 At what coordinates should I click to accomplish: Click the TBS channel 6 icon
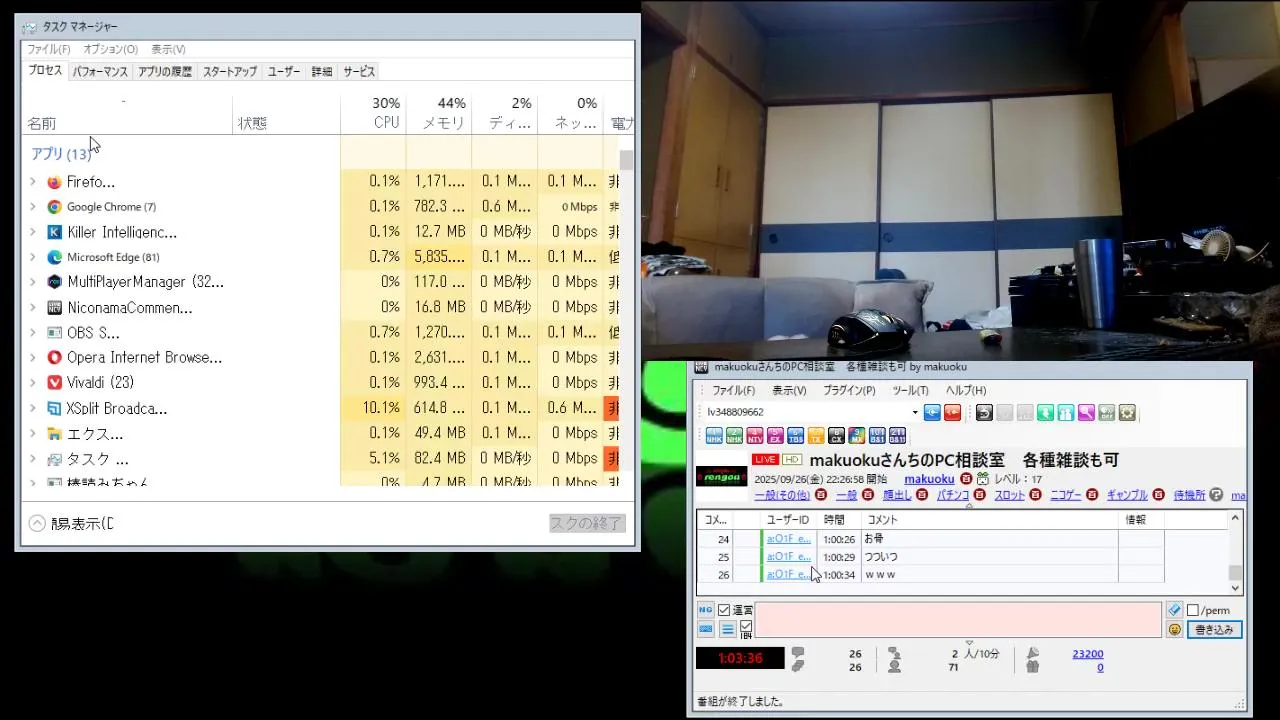click(x=795, y=435)
